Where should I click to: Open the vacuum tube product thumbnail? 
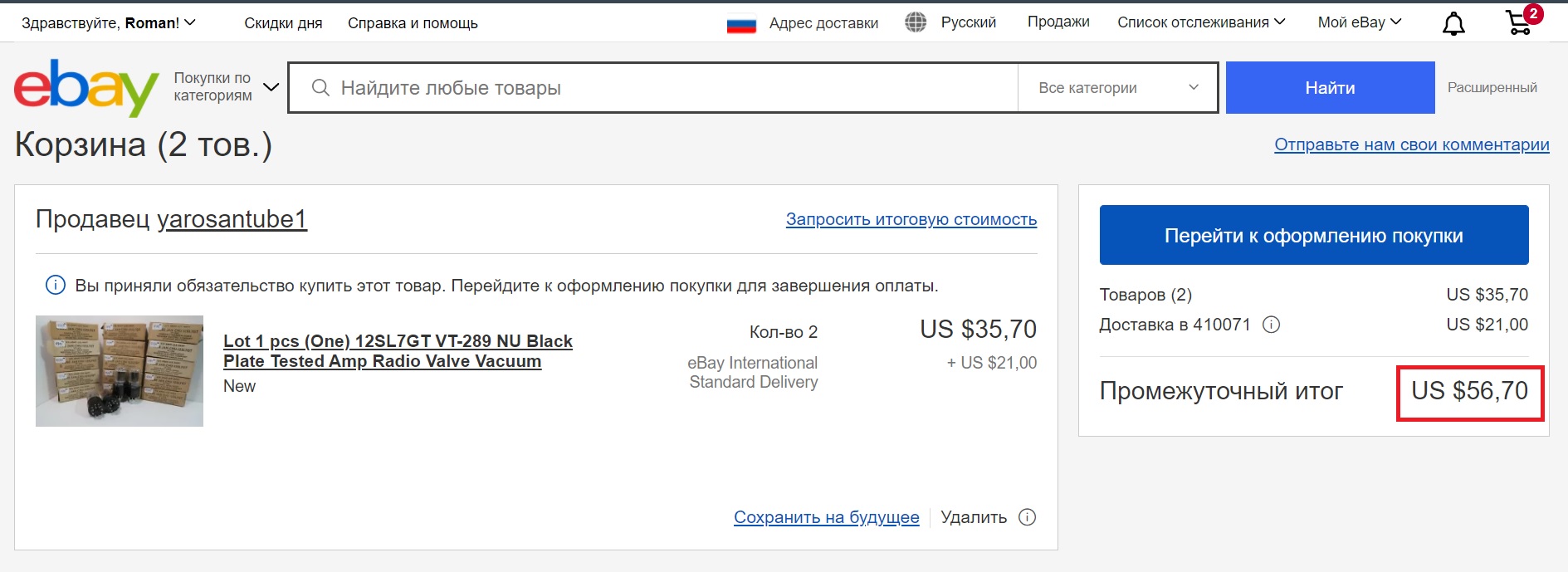click(x=120, y=371)
